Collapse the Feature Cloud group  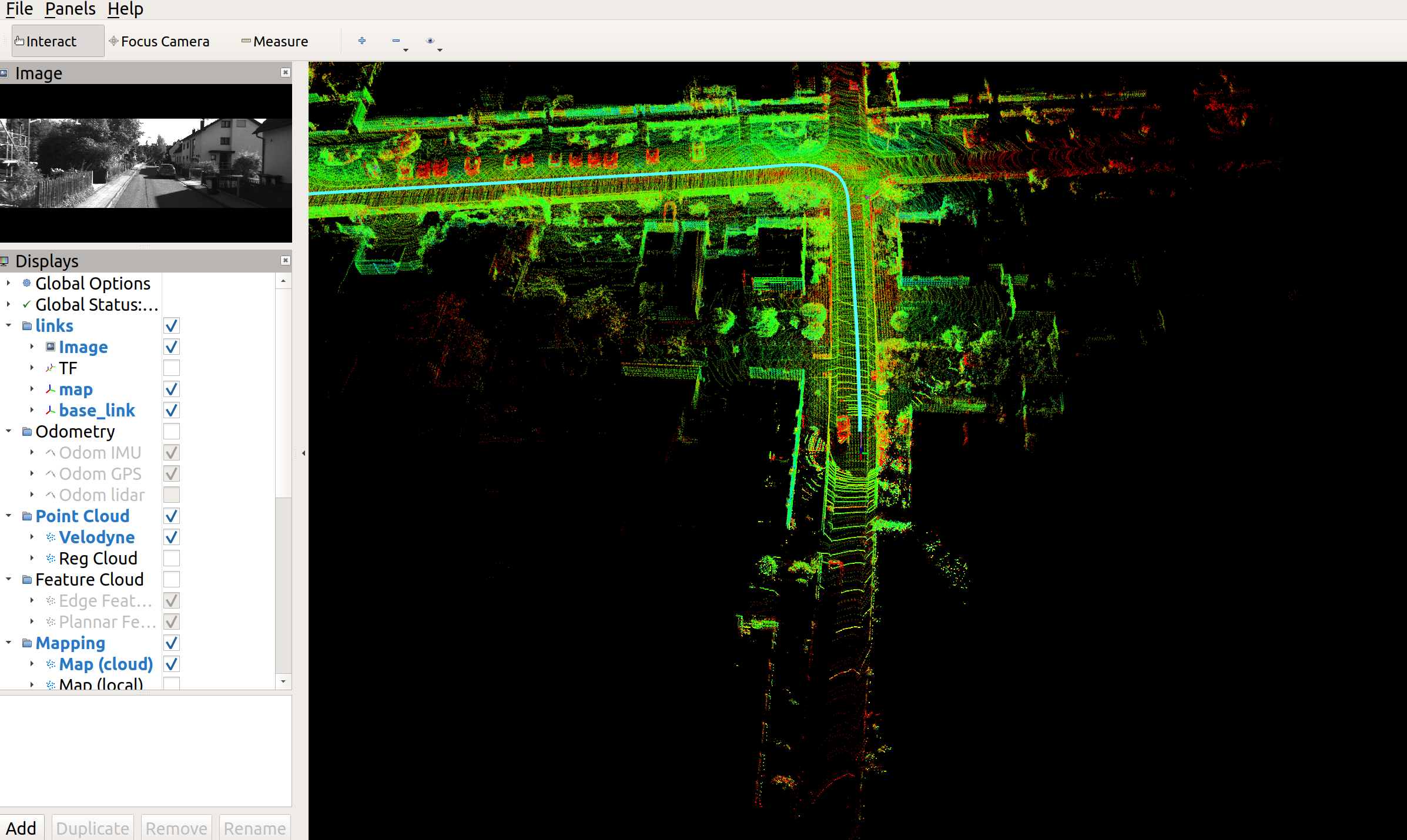click(x=8, y=579)
